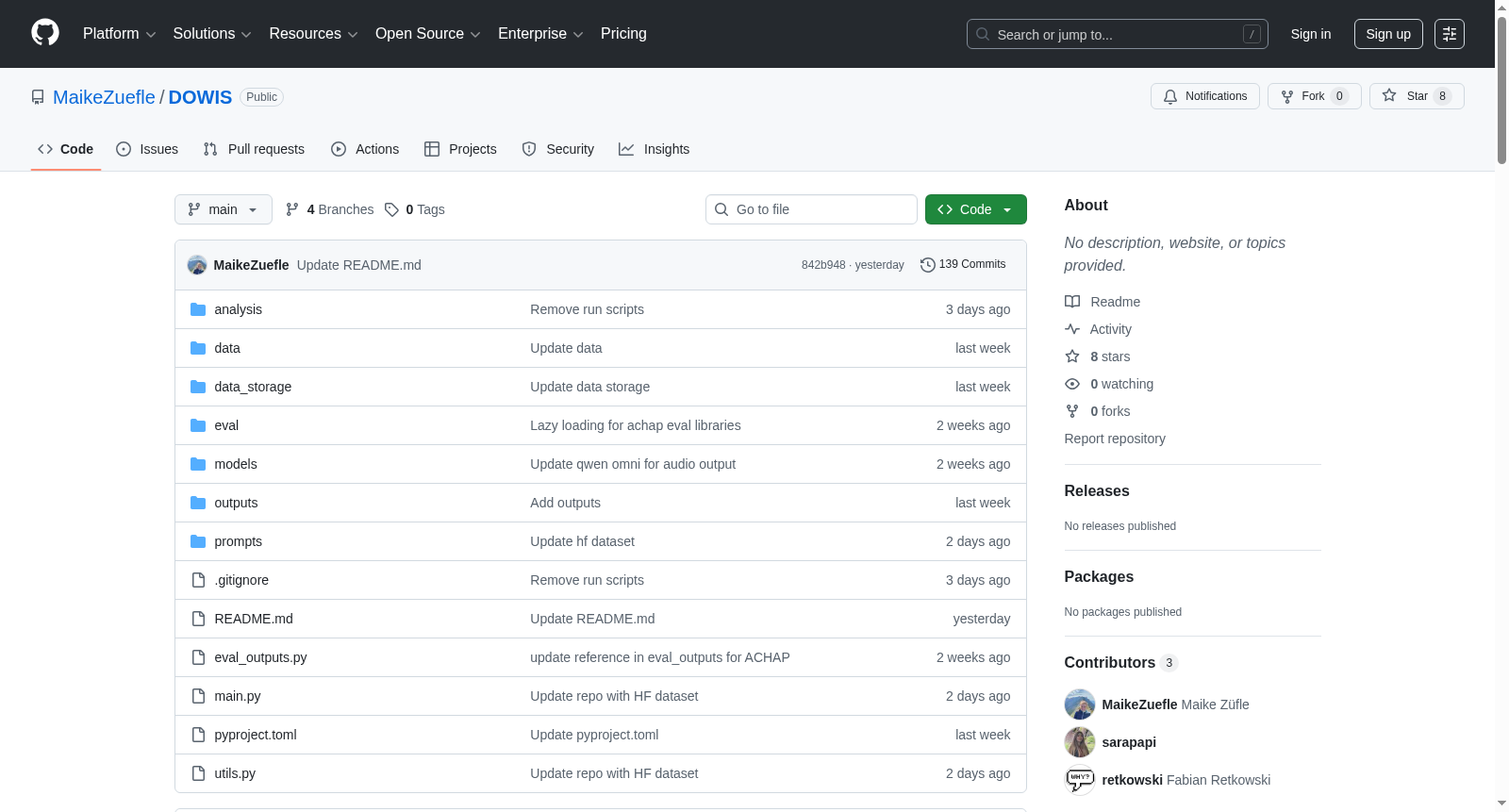1509x812 pixels.
Task: Switch to the Projects tab
Action: click(460, 149)
